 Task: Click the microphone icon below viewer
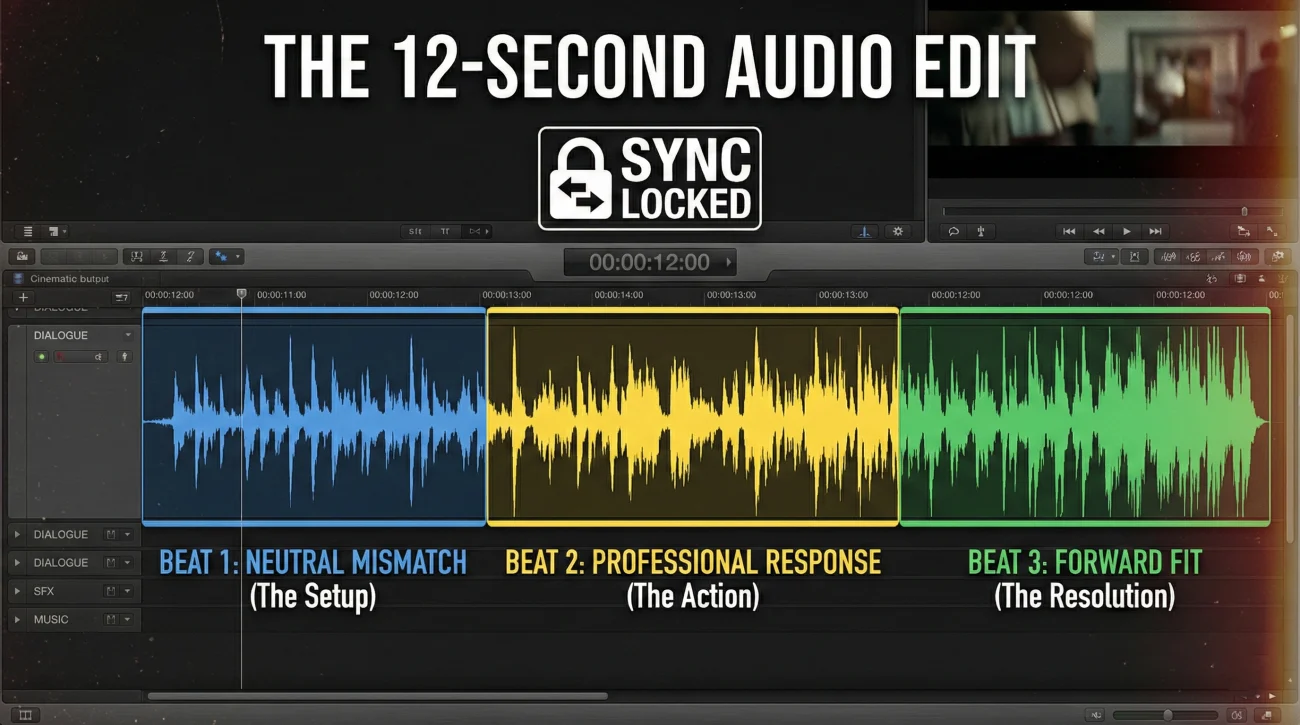pos(981,231)
